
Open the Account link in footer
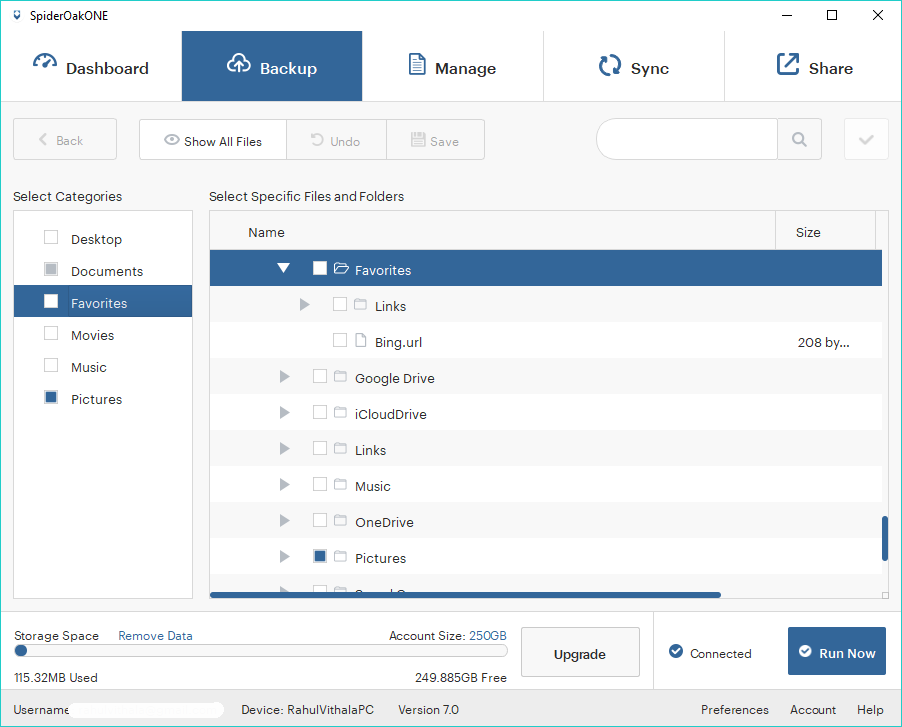[x=813, y=710]
